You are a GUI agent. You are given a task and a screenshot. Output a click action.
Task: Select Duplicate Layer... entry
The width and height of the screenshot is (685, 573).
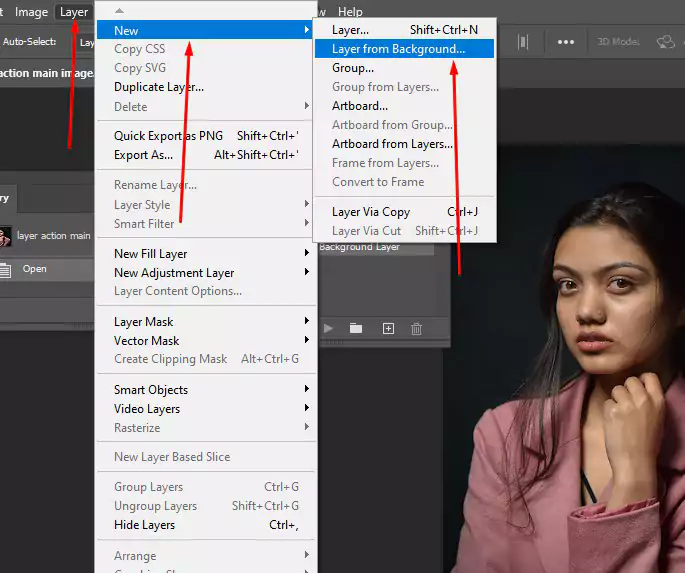pos(204,87)
